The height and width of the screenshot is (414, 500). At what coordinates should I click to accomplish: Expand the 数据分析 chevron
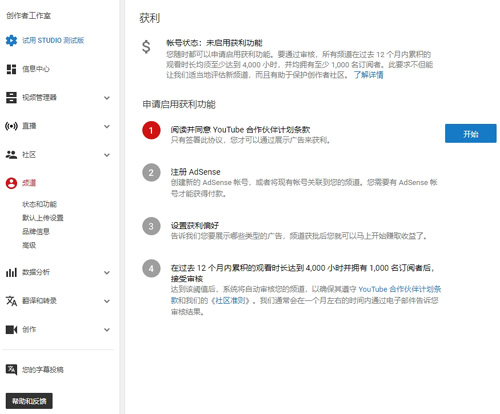107,273
